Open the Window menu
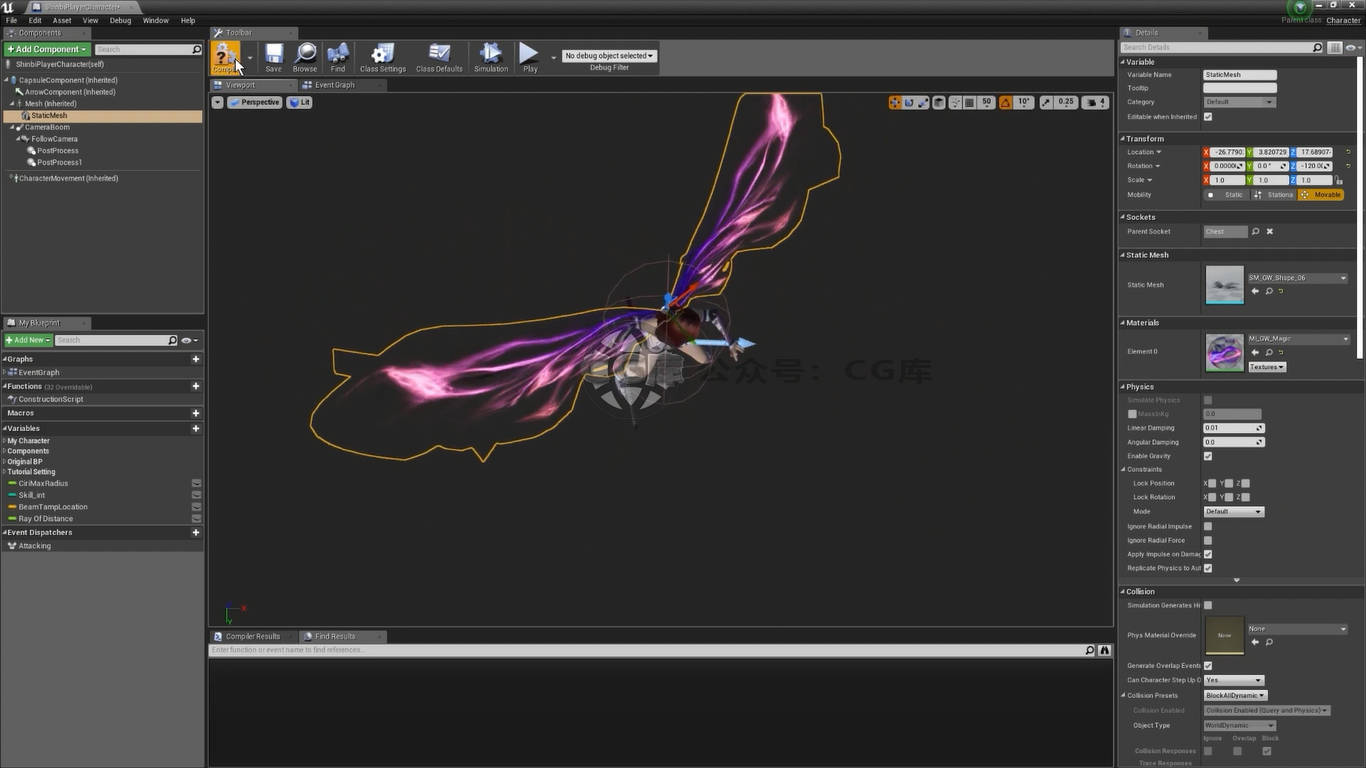The width and height of the screenshot is (1366, 768). (x=156, y=20)
